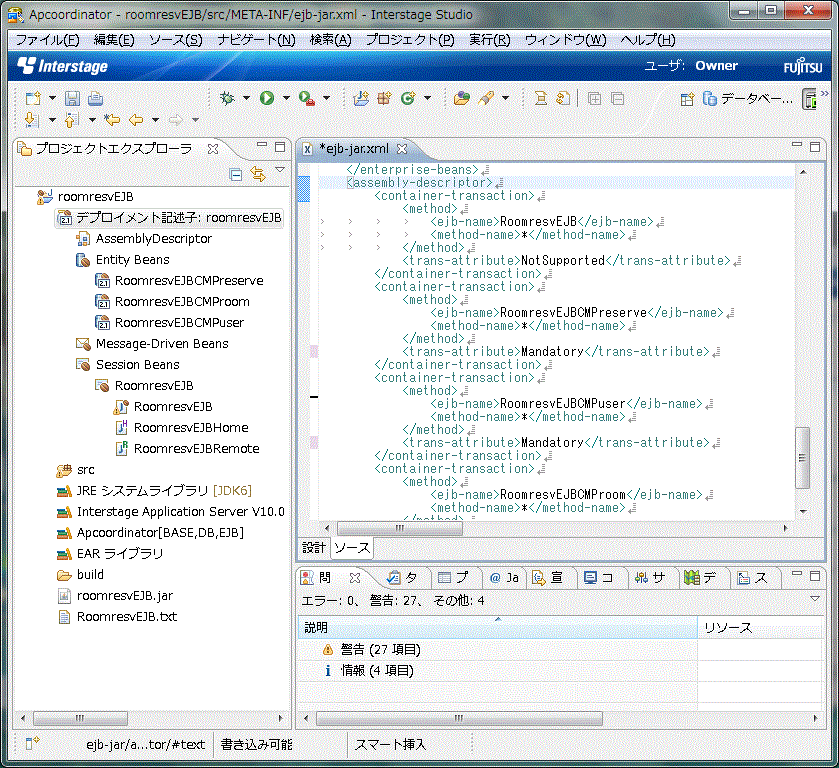Click the editor scroll-down arrow
839x768 pixels.
pos(803,512)
